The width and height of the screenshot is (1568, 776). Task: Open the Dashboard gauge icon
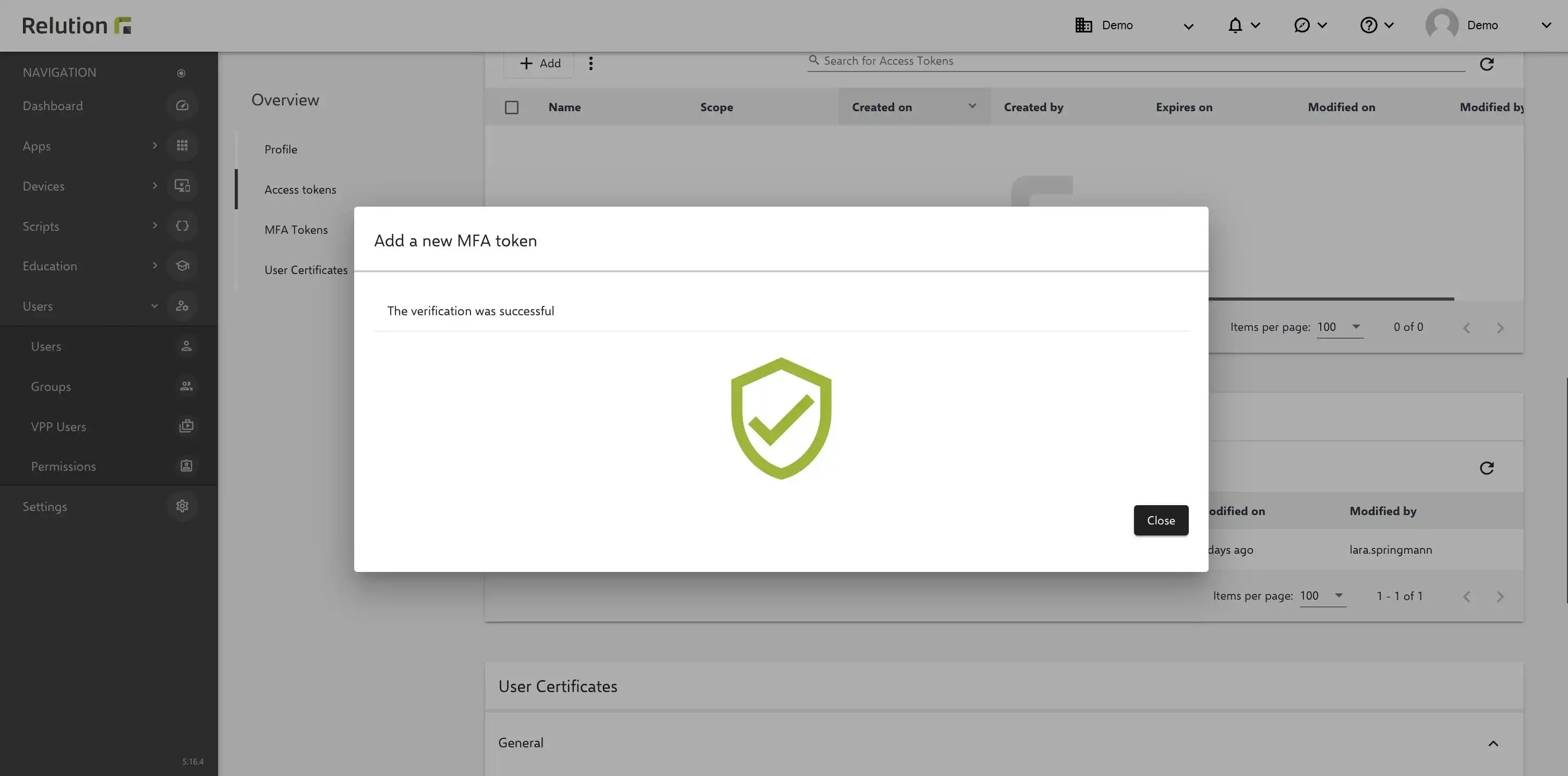click(182, 105)
